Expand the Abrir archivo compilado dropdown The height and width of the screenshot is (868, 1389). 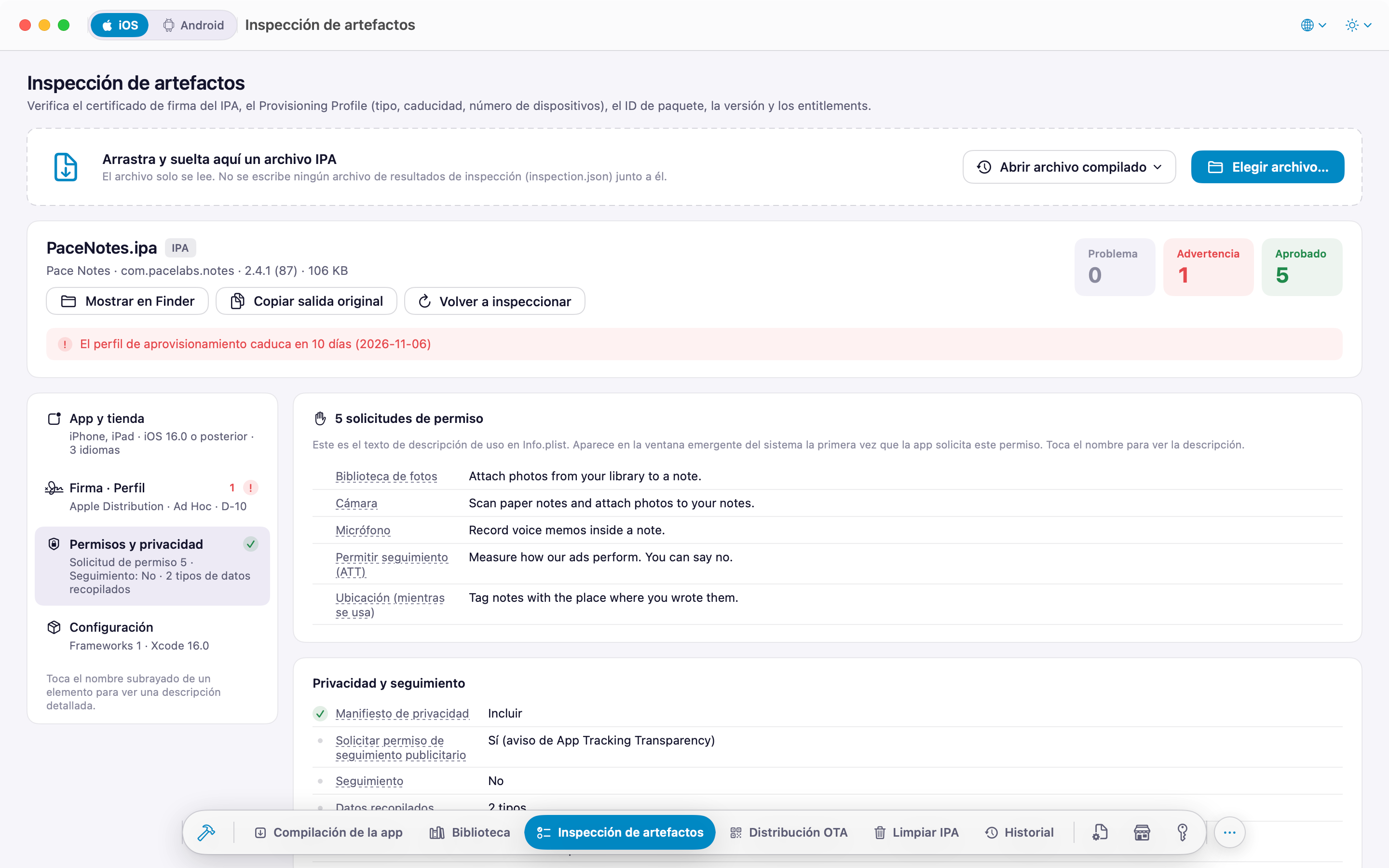pyautogui.click(x=1069, y=167)
